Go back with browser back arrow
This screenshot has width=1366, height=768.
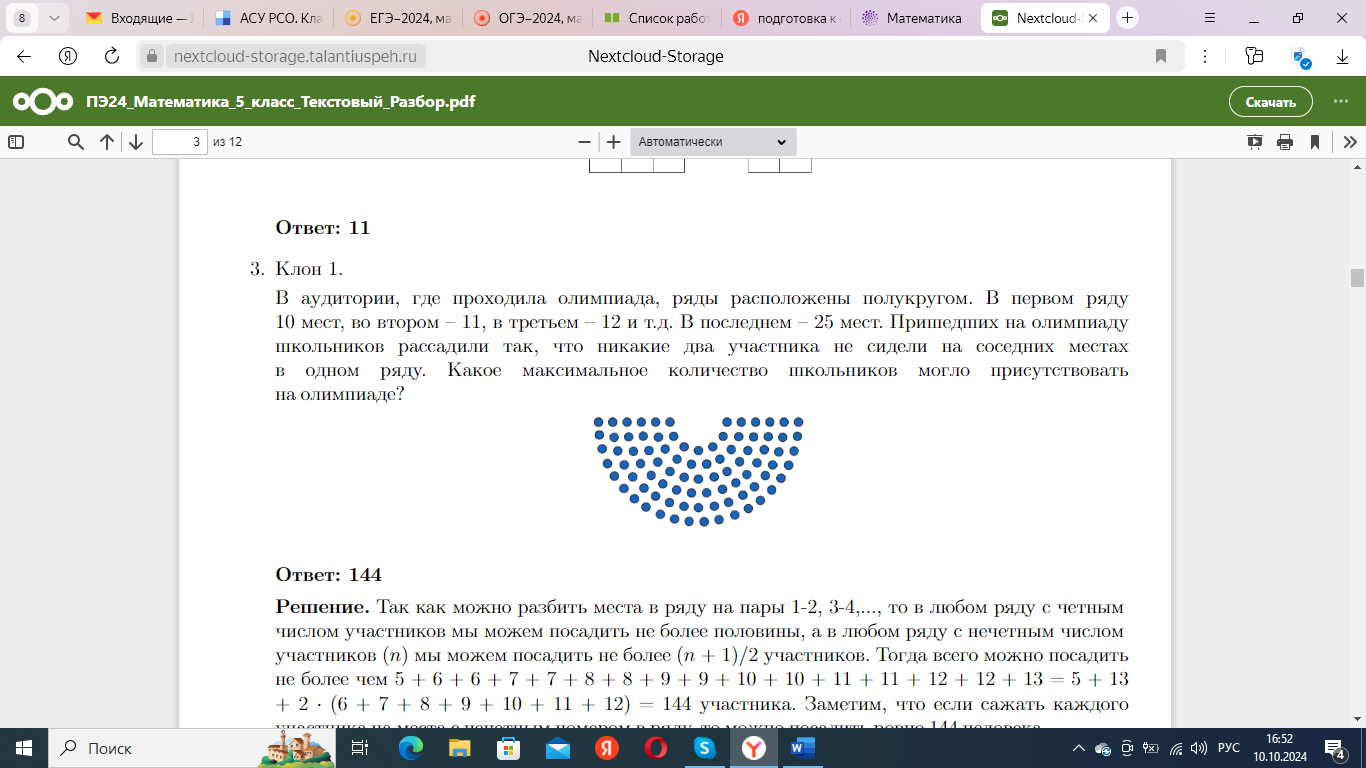[x=24, y=57]
